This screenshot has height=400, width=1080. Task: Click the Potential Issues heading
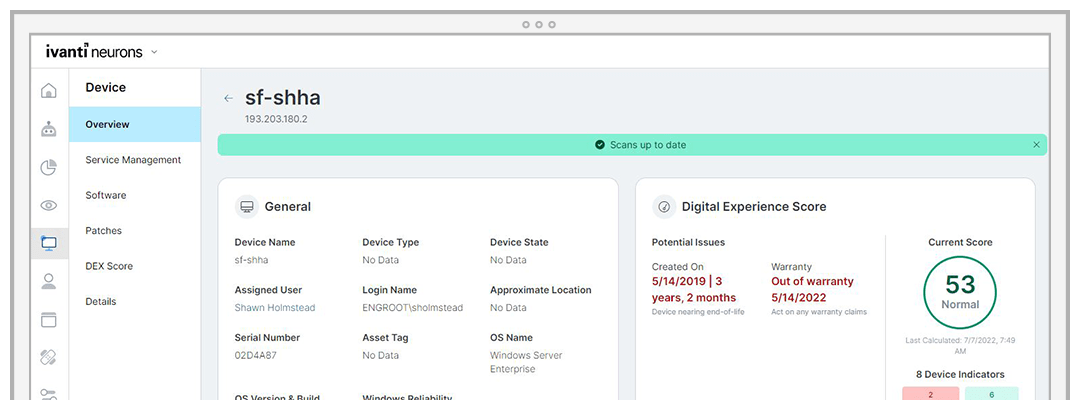click(688, 242)
